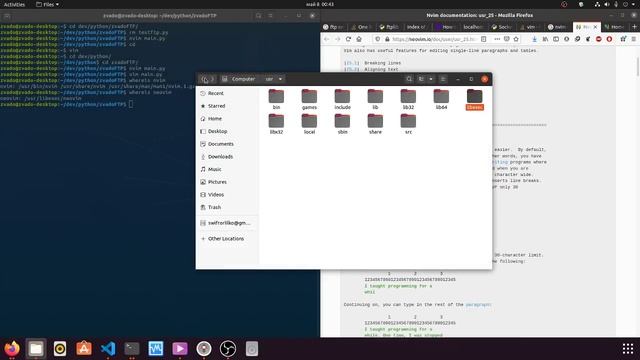This screenshot has width=640, height=360.
Task: Open Visual Studio Code from the dock
Action: point(108,349)
